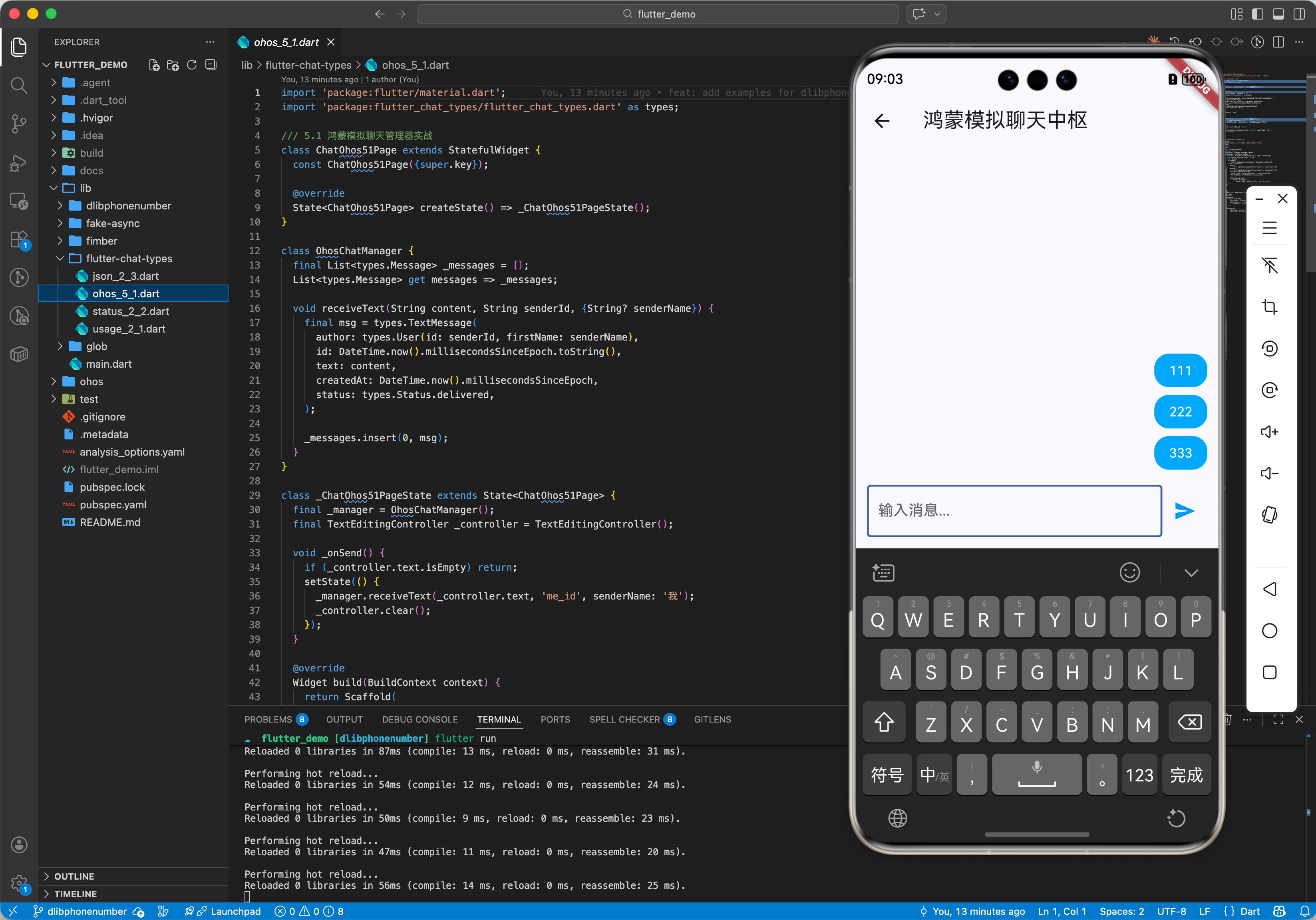Image resolution: width=1316 pixels, height=920 pixels.
Task: Toggle Chinese/English input mode key
Action: 934,775
